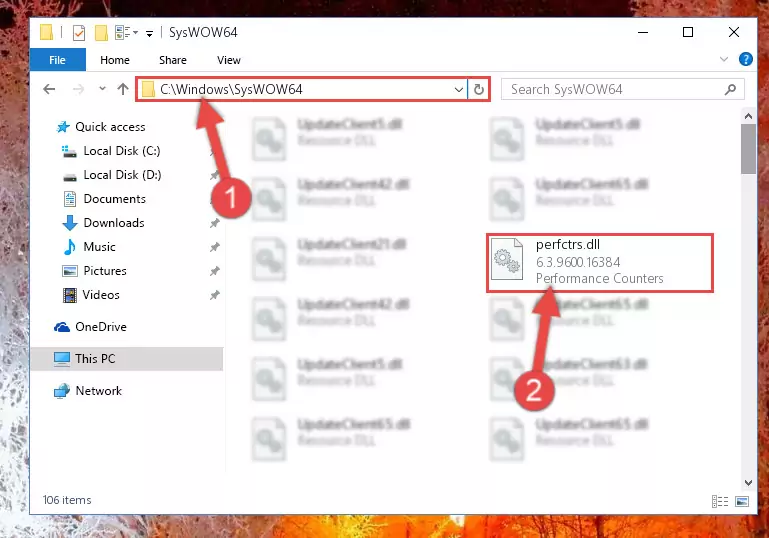
Task: Click the search magnifier icon
Action: point(730,90)
